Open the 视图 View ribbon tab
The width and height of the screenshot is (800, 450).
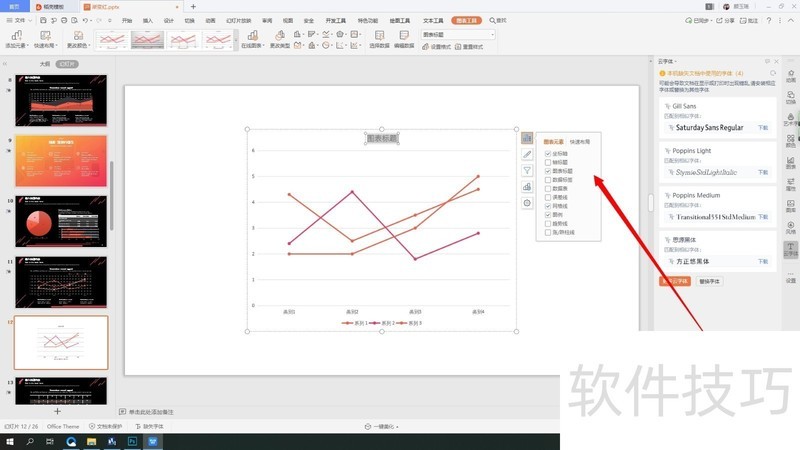pyautogui.click(x=288, y=20)
